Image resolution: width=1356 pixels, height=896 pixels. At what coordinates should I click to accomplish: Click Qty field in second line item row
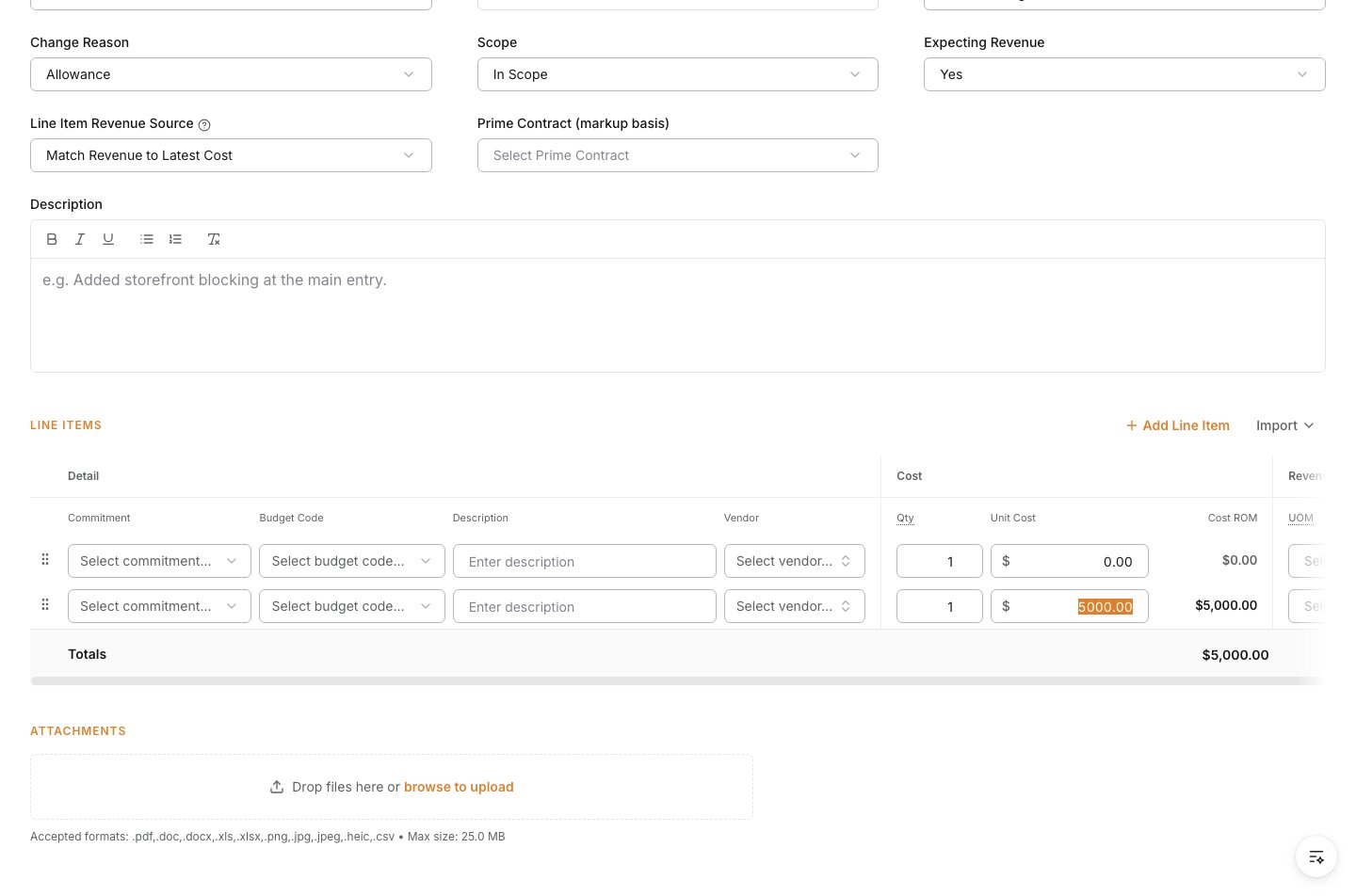tap(940, 606)
